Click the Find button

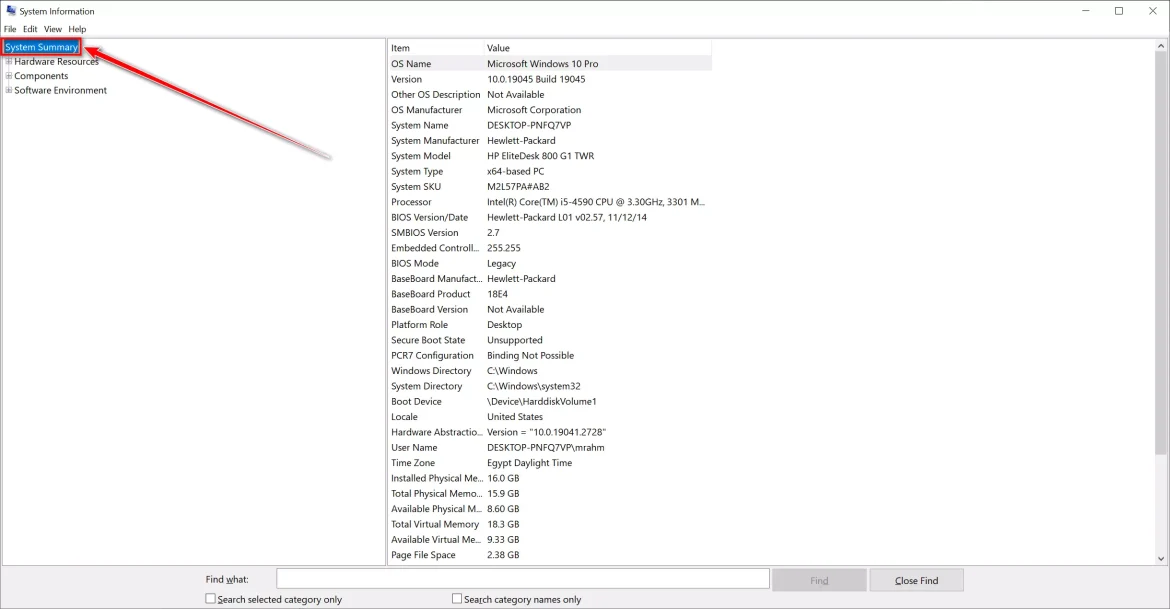click(819, 580)
